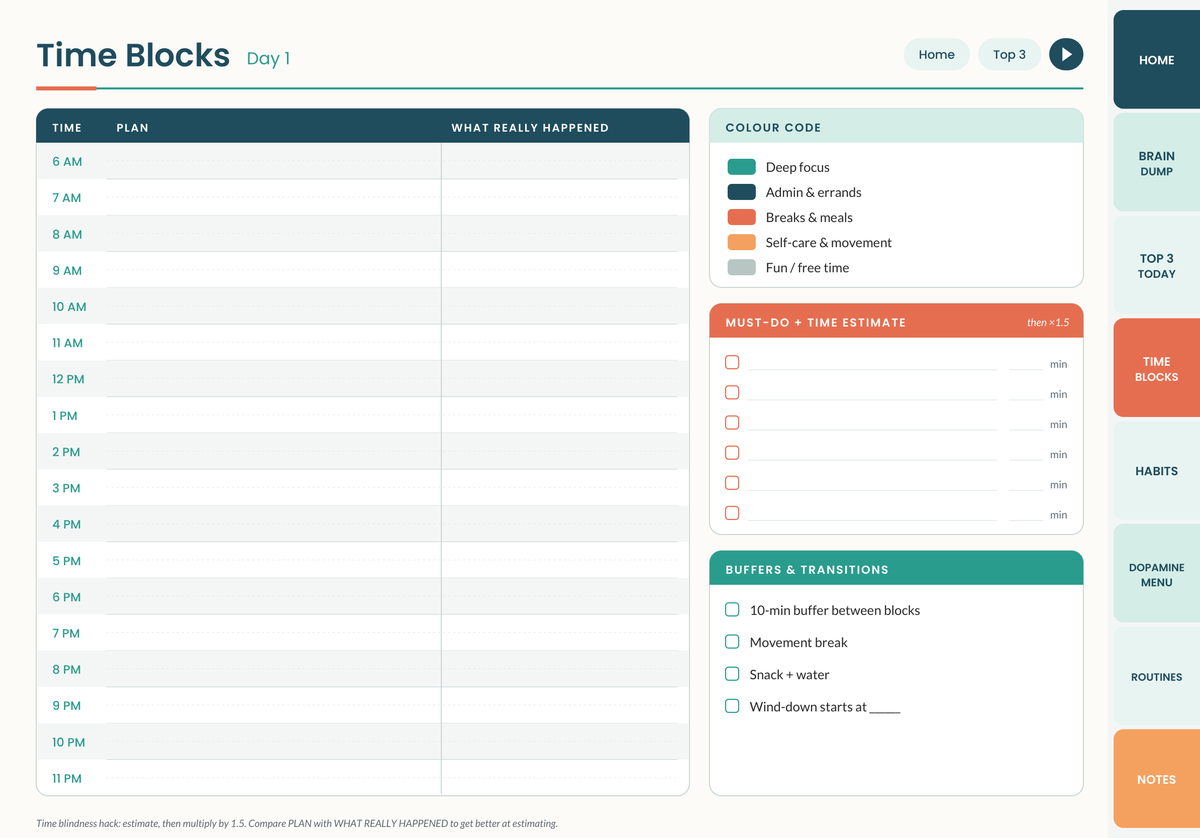
Task: Go to Top 3 pill button
Action: [1009, 54]
